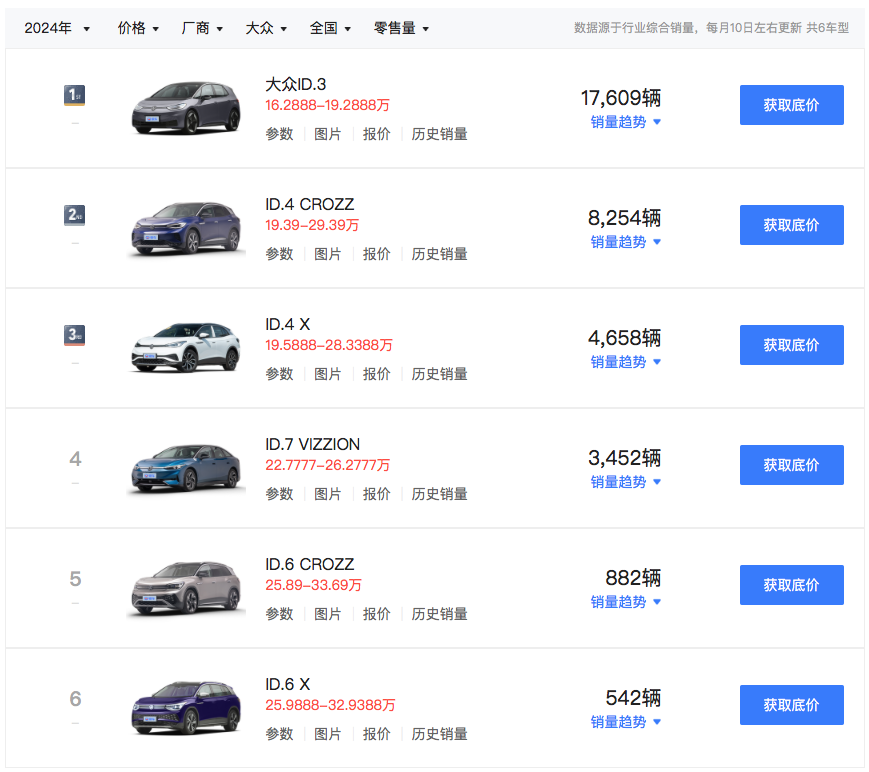
Task: Open 参数 specs for 大众ID.3
Action: click(x=279, y=134)
